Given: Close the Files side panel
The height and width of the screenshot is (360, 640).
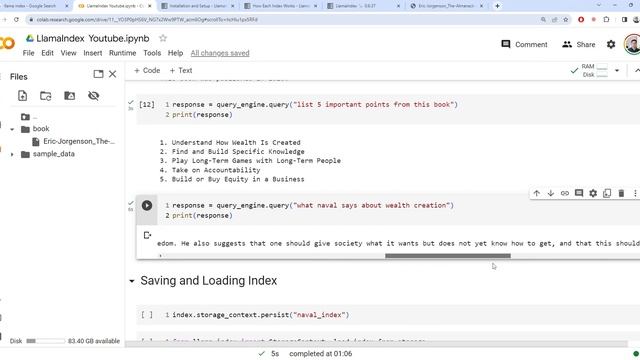Looking at the screenshot, I should tap(113, 74).
